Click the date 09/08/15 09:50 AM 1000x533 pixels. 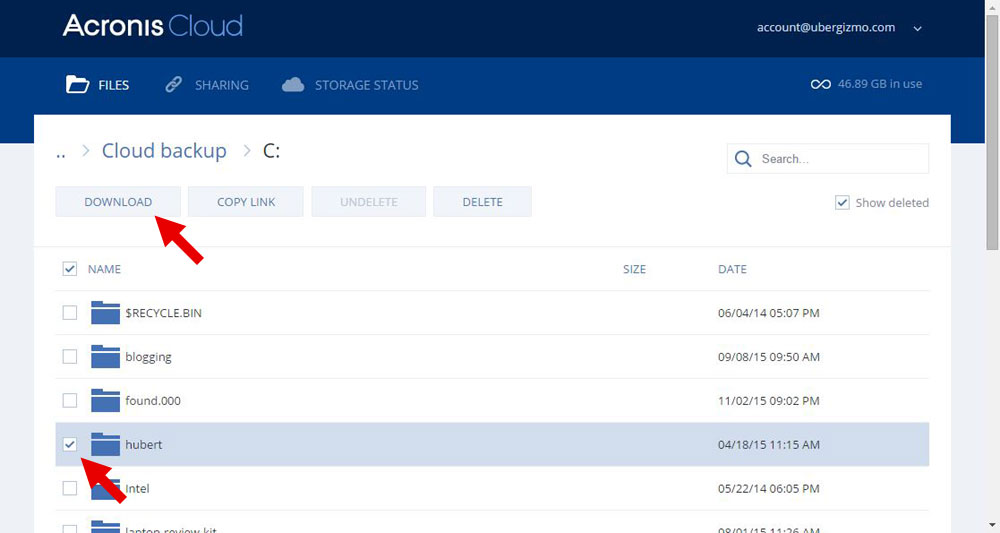(768, 357)
